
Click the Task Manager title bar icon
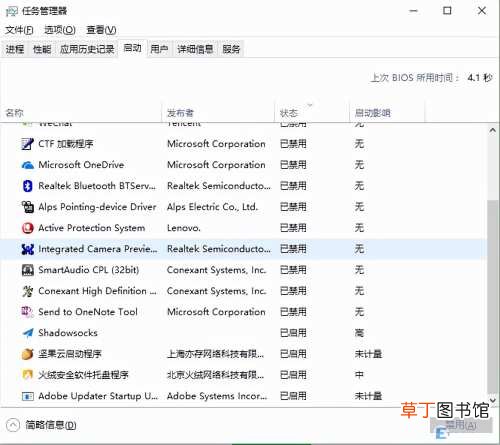pos(11,11)
